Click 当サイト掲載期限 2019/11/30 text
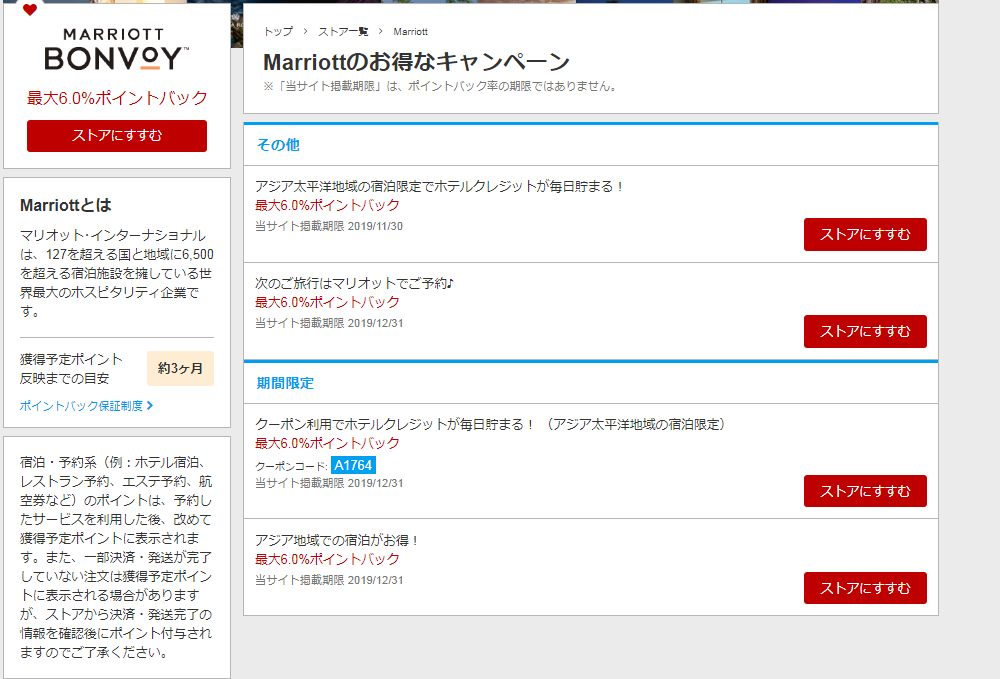Image resolution: width=1000 pixels, height=679 pixels. (x=329, y=226)
